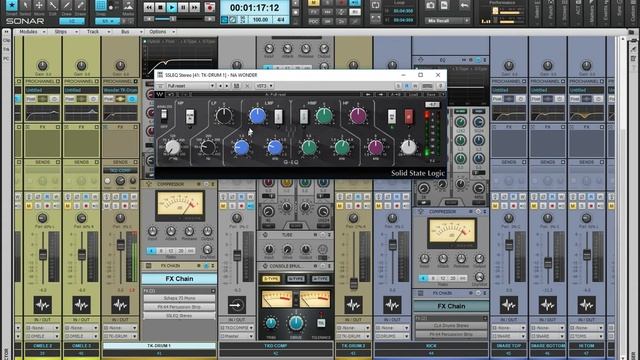The width and height of the screenshot is (640, 360).
Task: Click the TK-DRUM 1 FX Chain button
Action: tap(179, 279)
